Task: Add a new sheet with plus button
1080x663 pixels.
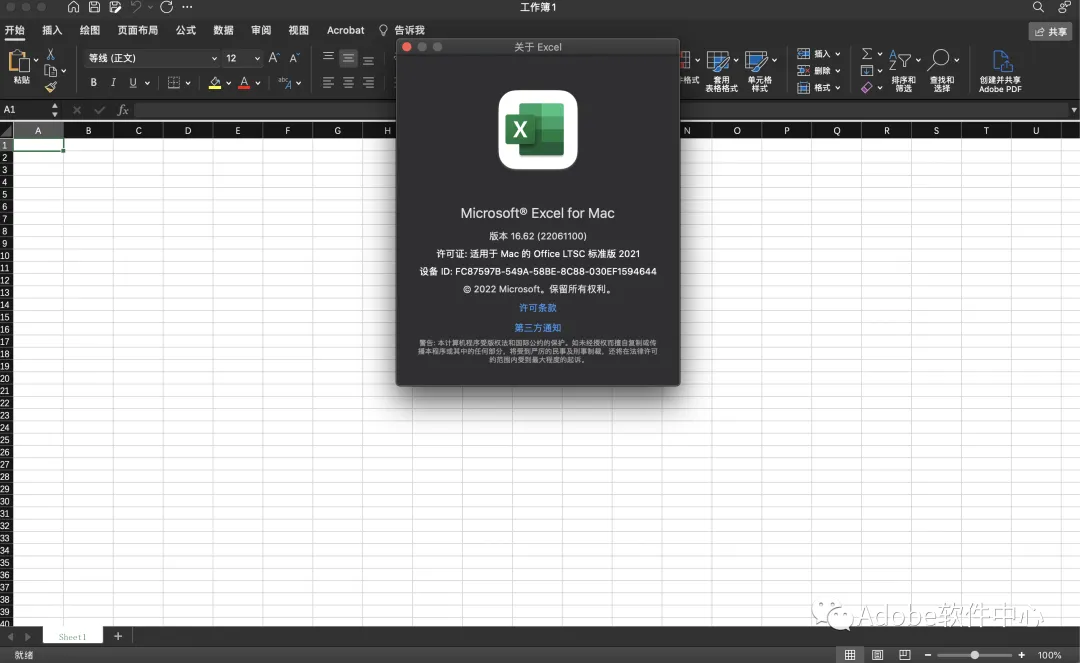Action: click(118, 636)
